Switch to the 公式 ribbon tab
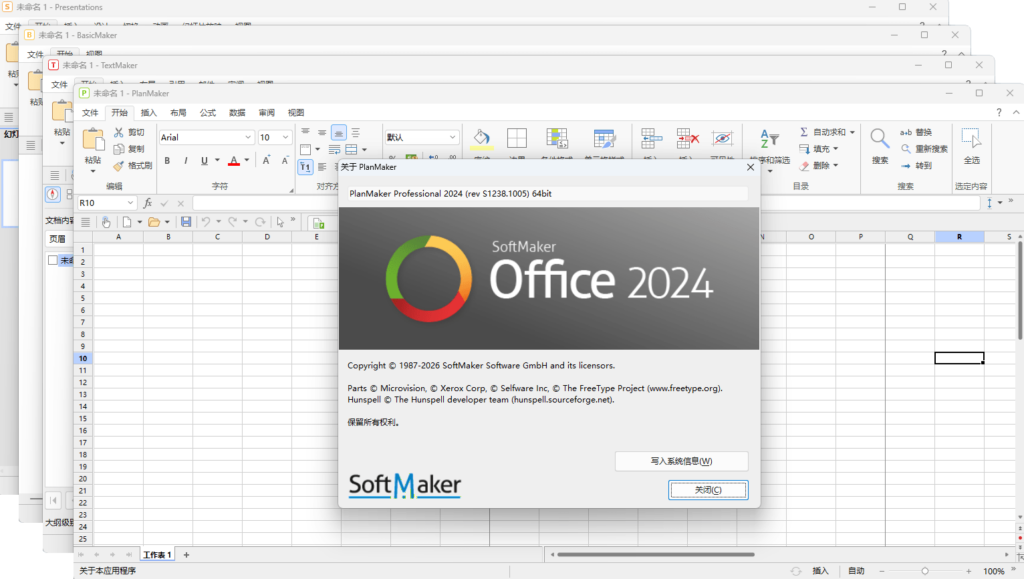1024x579 pixels. tap(208, 113)
